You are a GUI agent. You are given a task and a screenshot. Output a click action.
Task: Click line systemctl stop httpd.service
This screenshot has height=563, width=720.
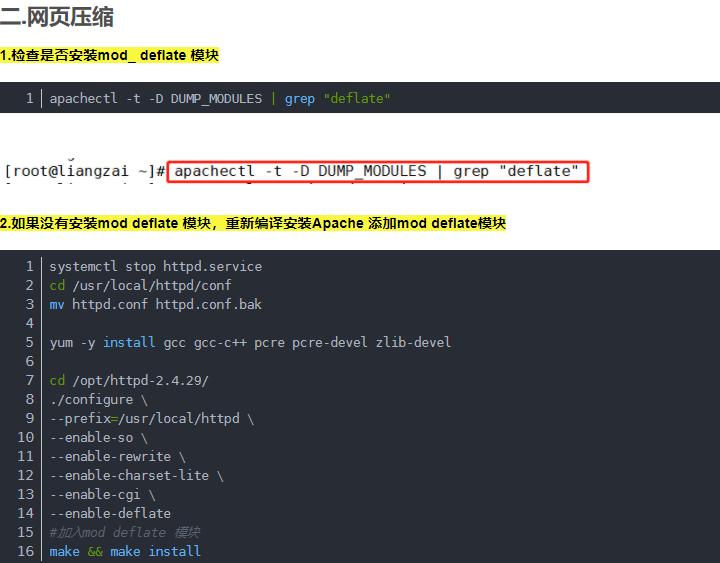[156, 266]
